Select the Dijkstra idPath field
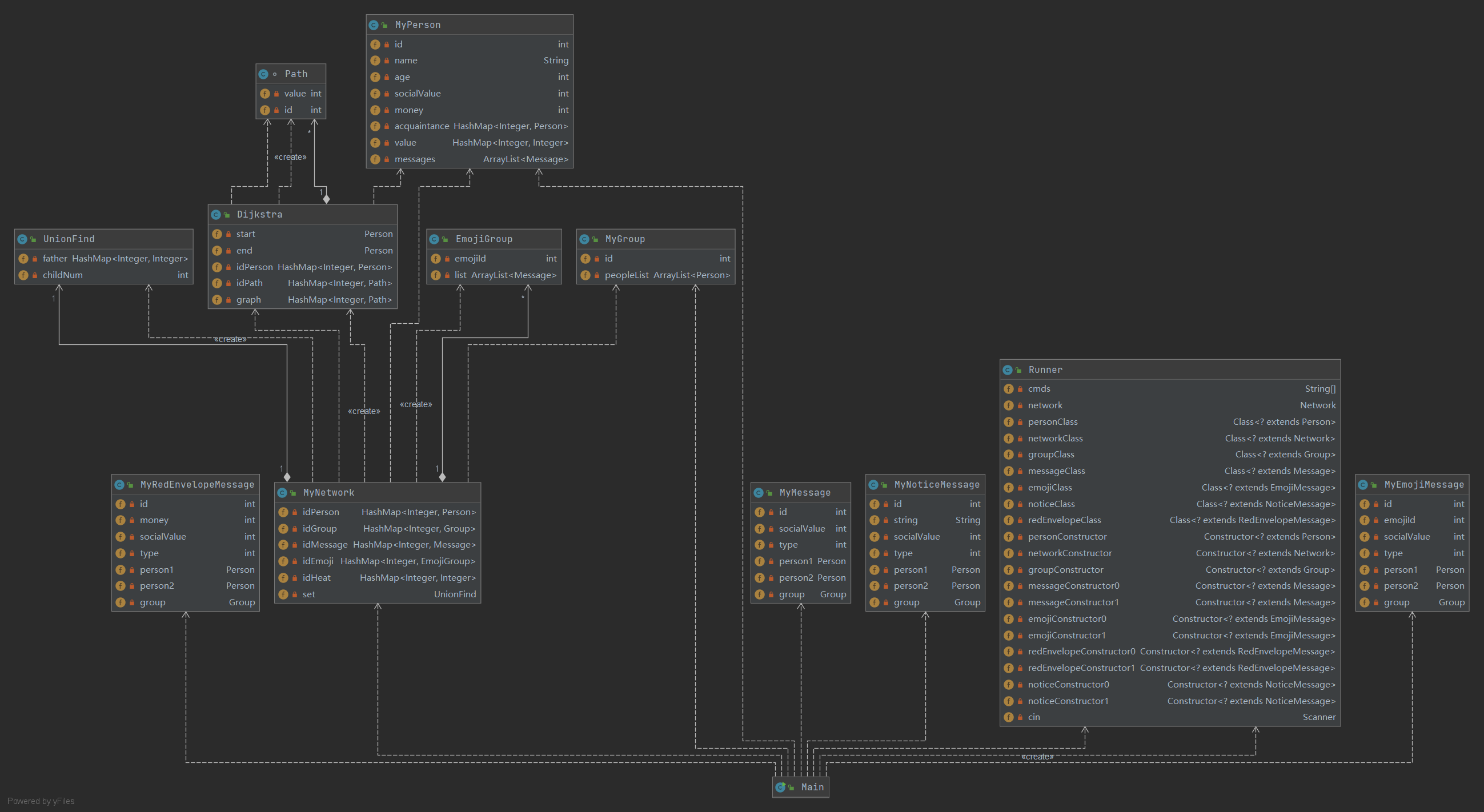Viewport: 1484px width, 812px height. 302,283
